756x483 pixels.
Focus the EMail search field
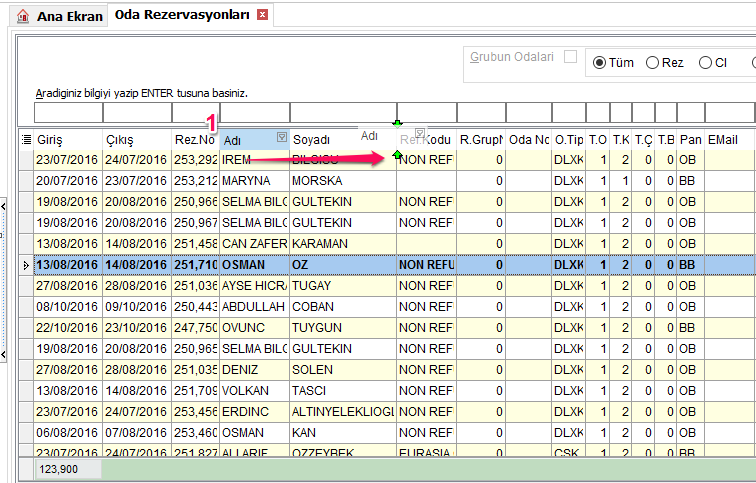pyautogui.click(x=730, y=113)
